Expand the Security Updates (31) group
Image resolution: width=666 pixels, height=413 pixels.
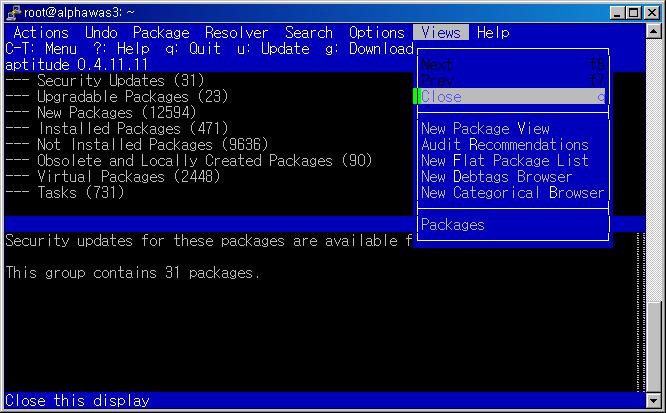pos(118,81)
